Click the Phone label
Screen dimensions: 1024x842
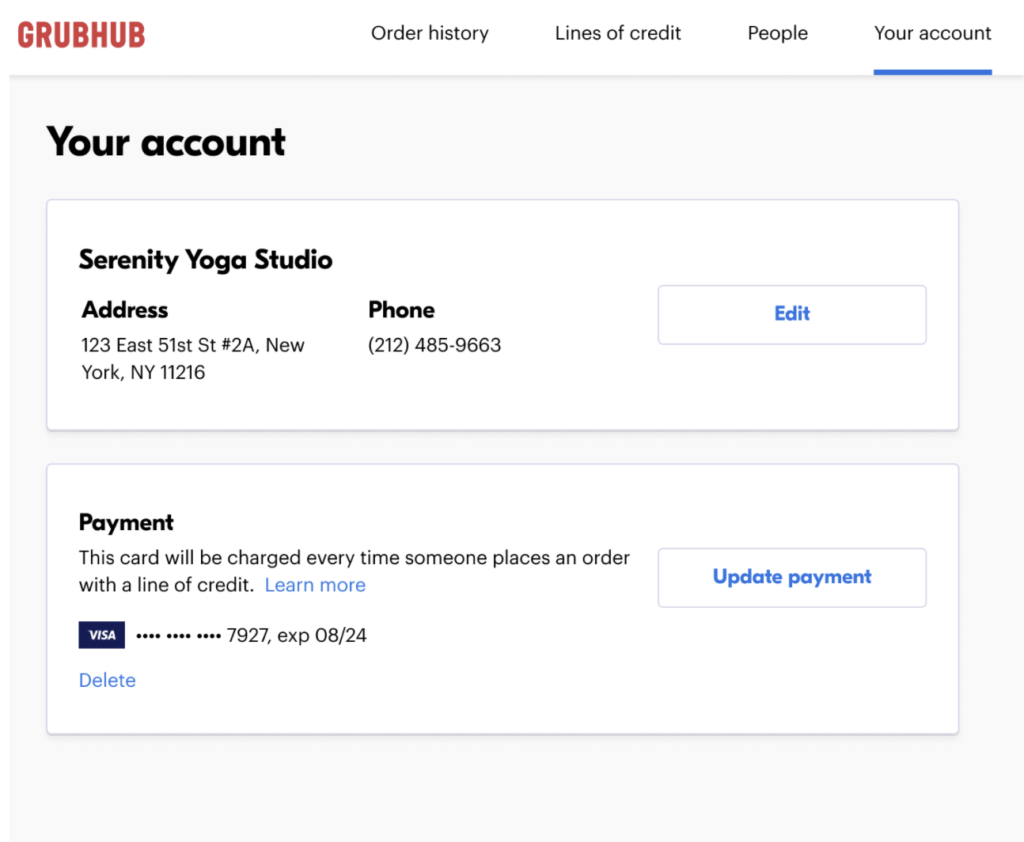point(401,310)
